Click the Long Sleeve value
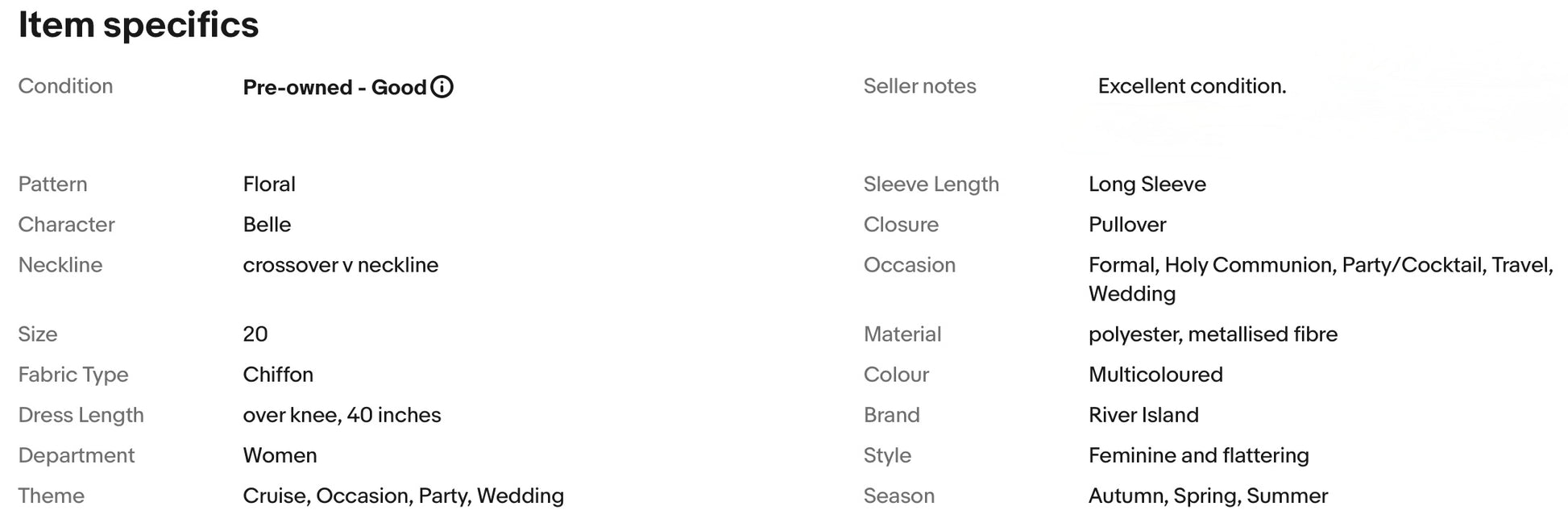The width and height of the screenshot is (1568, 531). [1147, 185]
